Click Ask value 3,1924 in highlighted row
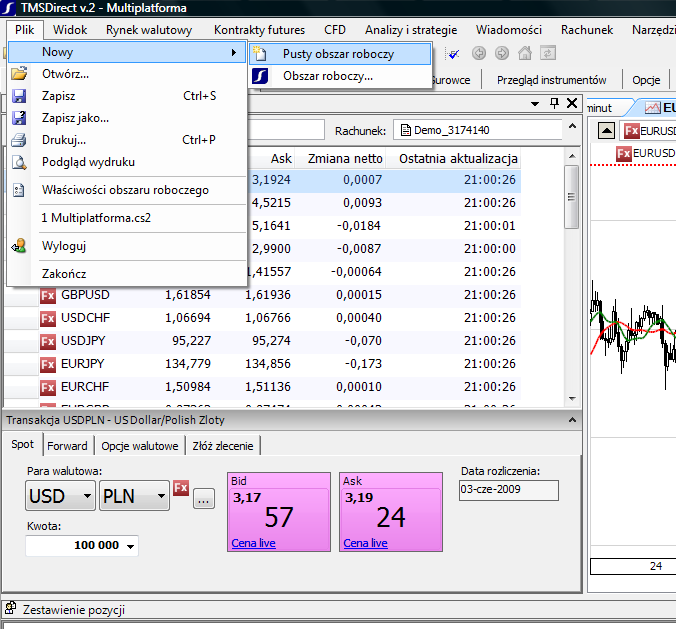Screen dimensions: 676x629 point(271,180)
